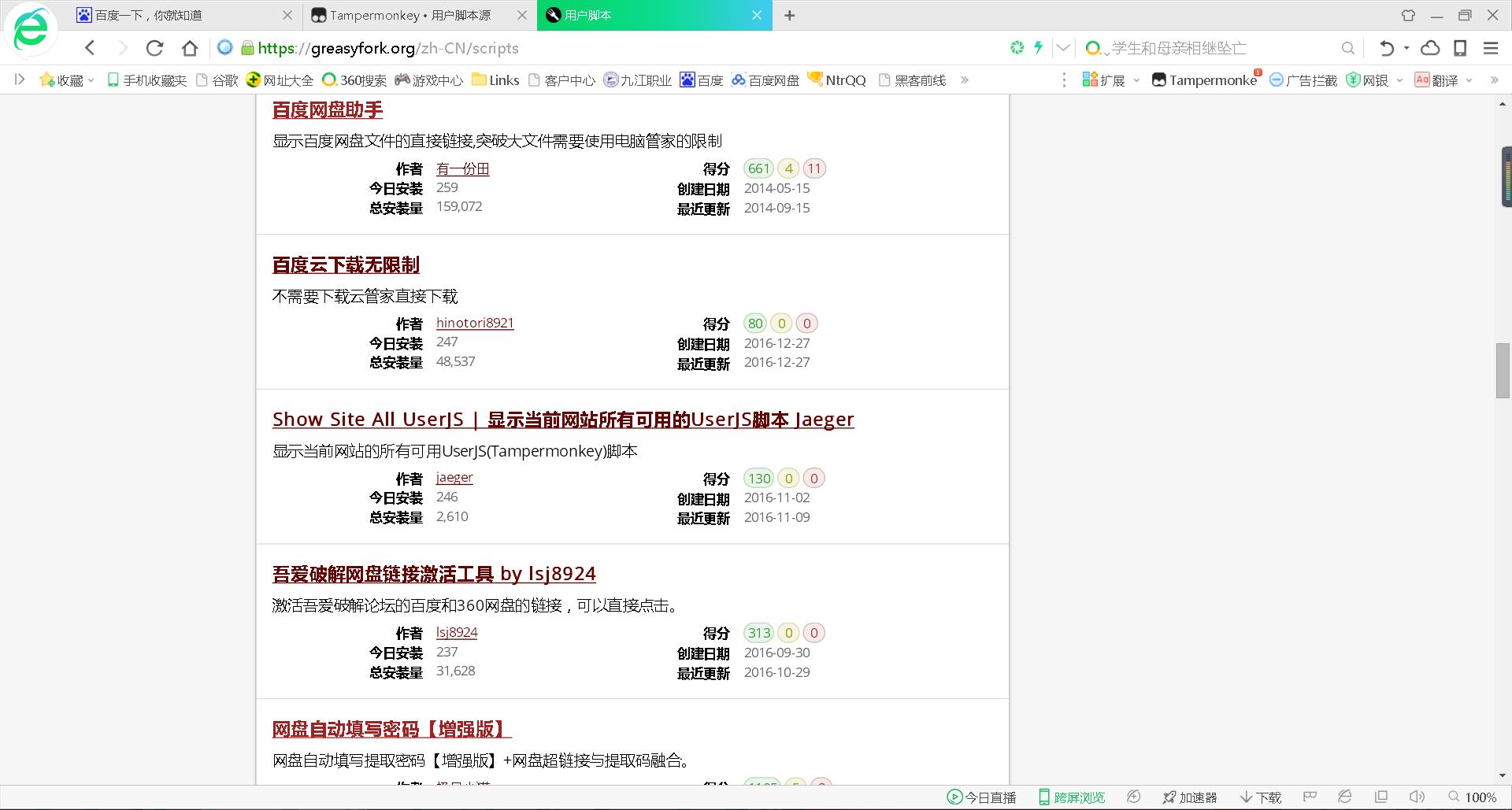Open the 扩展 extensions manager icon
This screenshot has height=810, width=1512.
coord(1091,79)
